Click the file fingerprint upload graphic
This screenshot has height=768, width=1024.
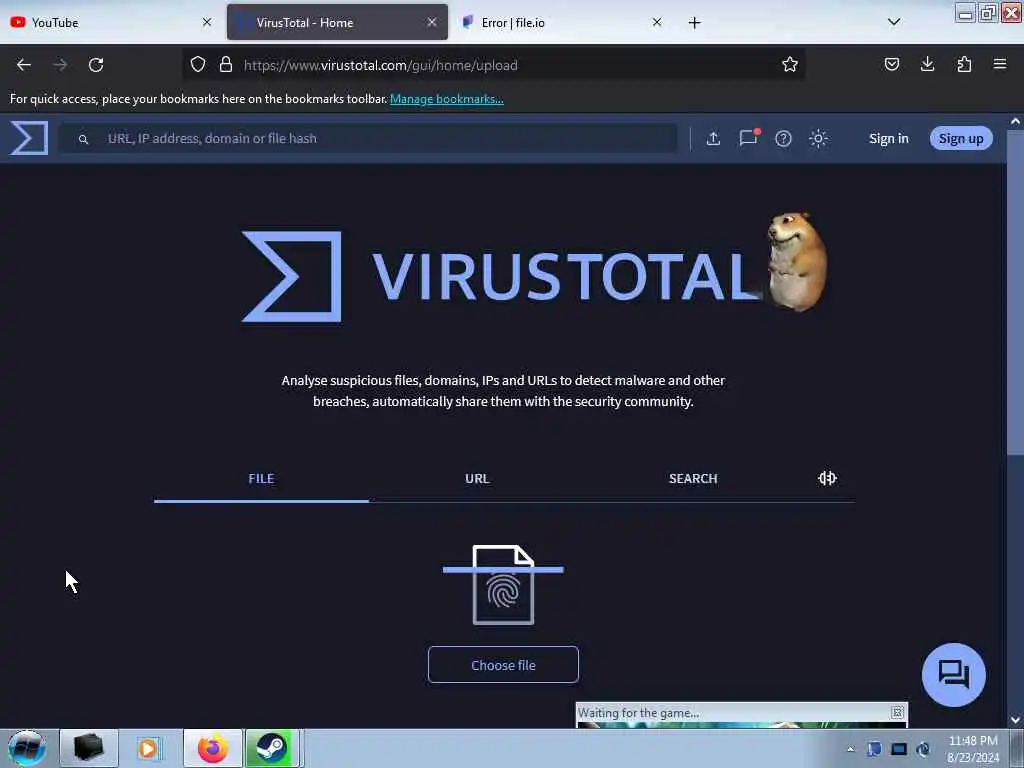(x=503, y=584)
